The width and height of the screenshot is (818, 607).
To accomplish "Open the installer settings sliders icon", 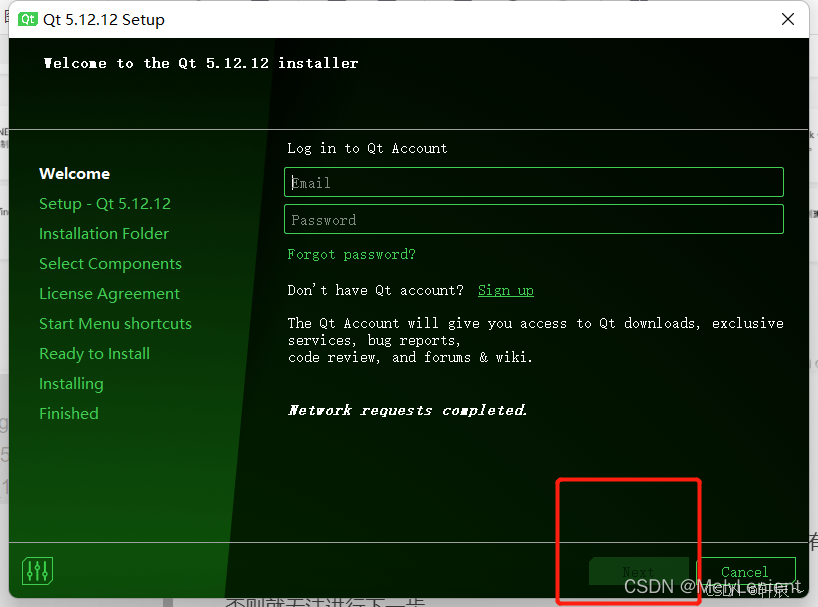I will click(x=38, y=571).
